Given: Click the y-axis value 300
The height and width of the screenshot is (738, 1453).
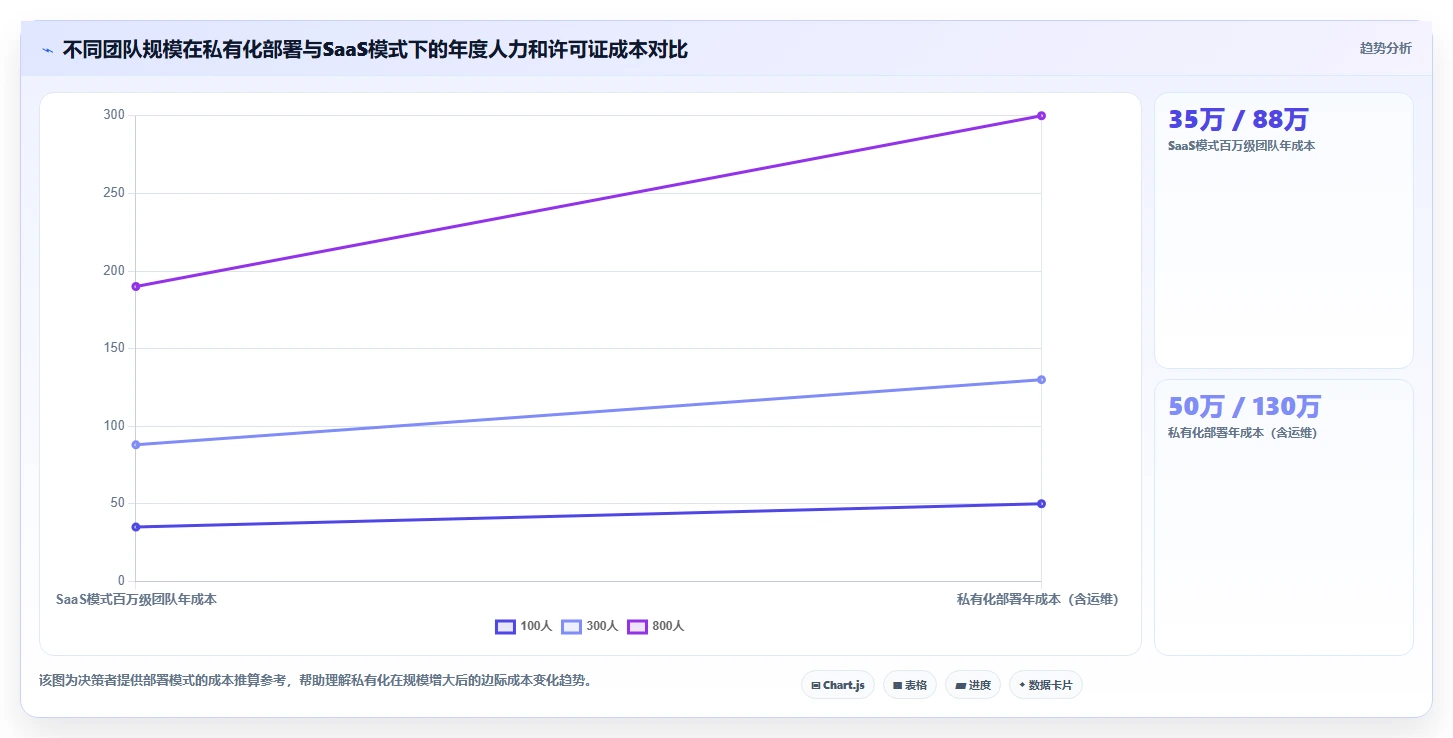Looking at the screenshot, I should (x=114, y=115).
